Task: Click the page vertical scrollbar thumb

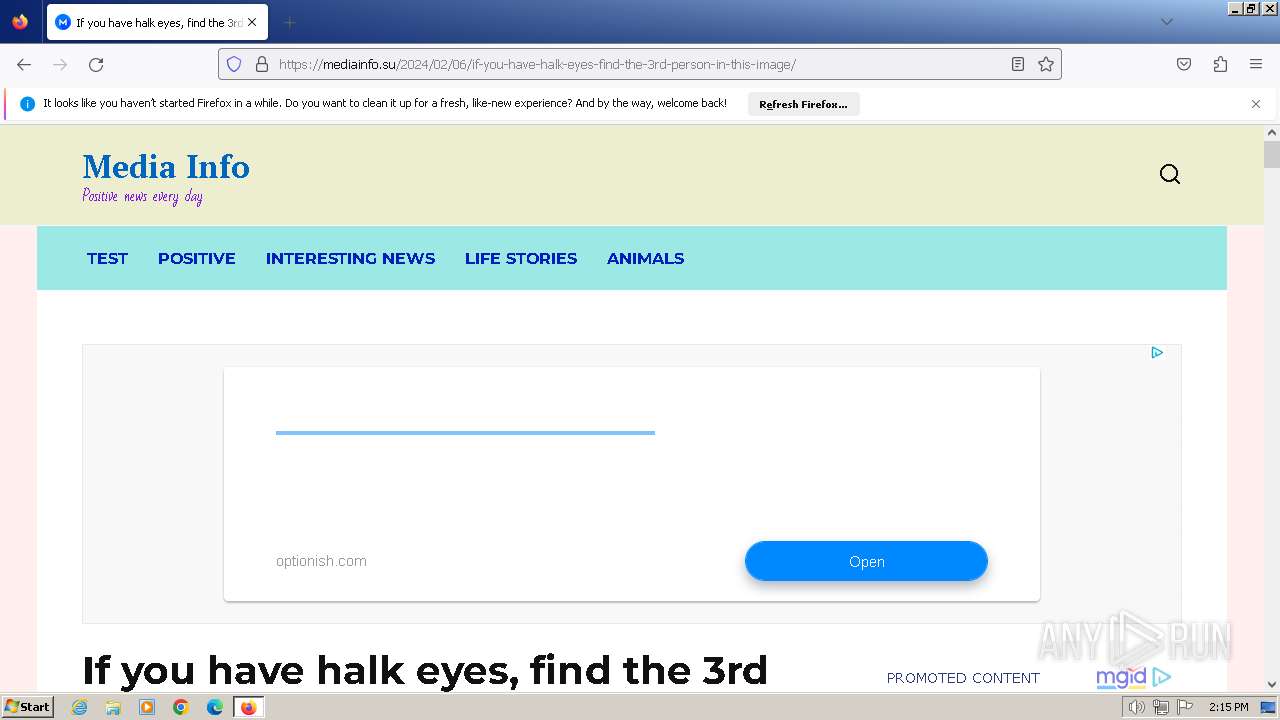Action: click(x=1272, y=155)
